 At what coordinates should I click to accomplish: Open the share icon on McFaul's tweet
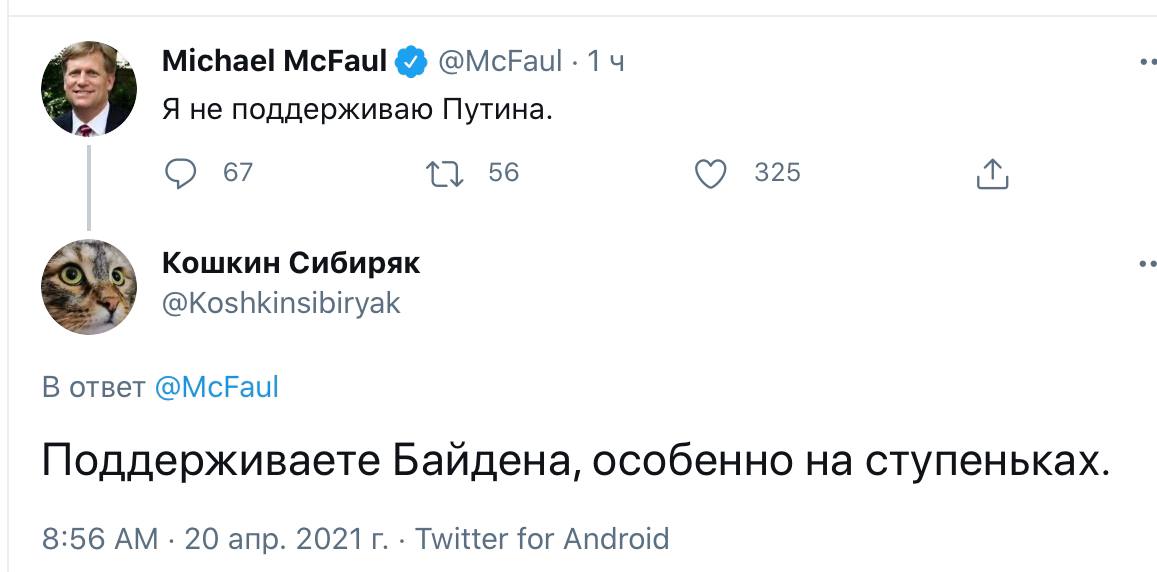point(991,174)
